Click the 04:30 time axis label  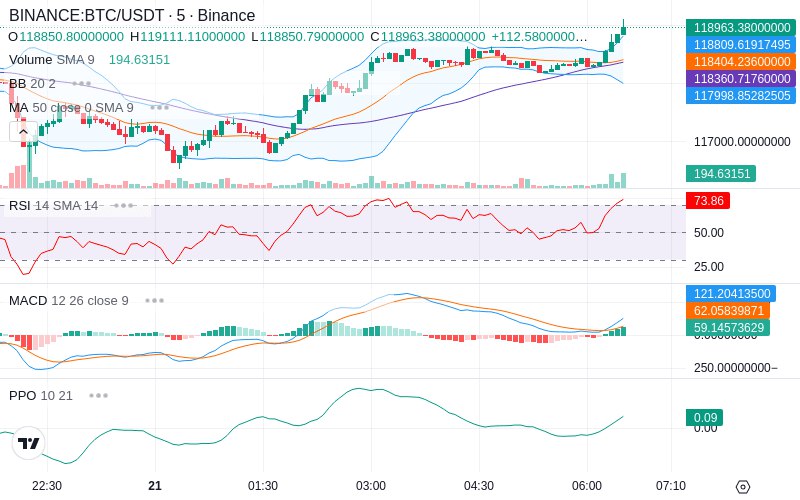point(479,486)
